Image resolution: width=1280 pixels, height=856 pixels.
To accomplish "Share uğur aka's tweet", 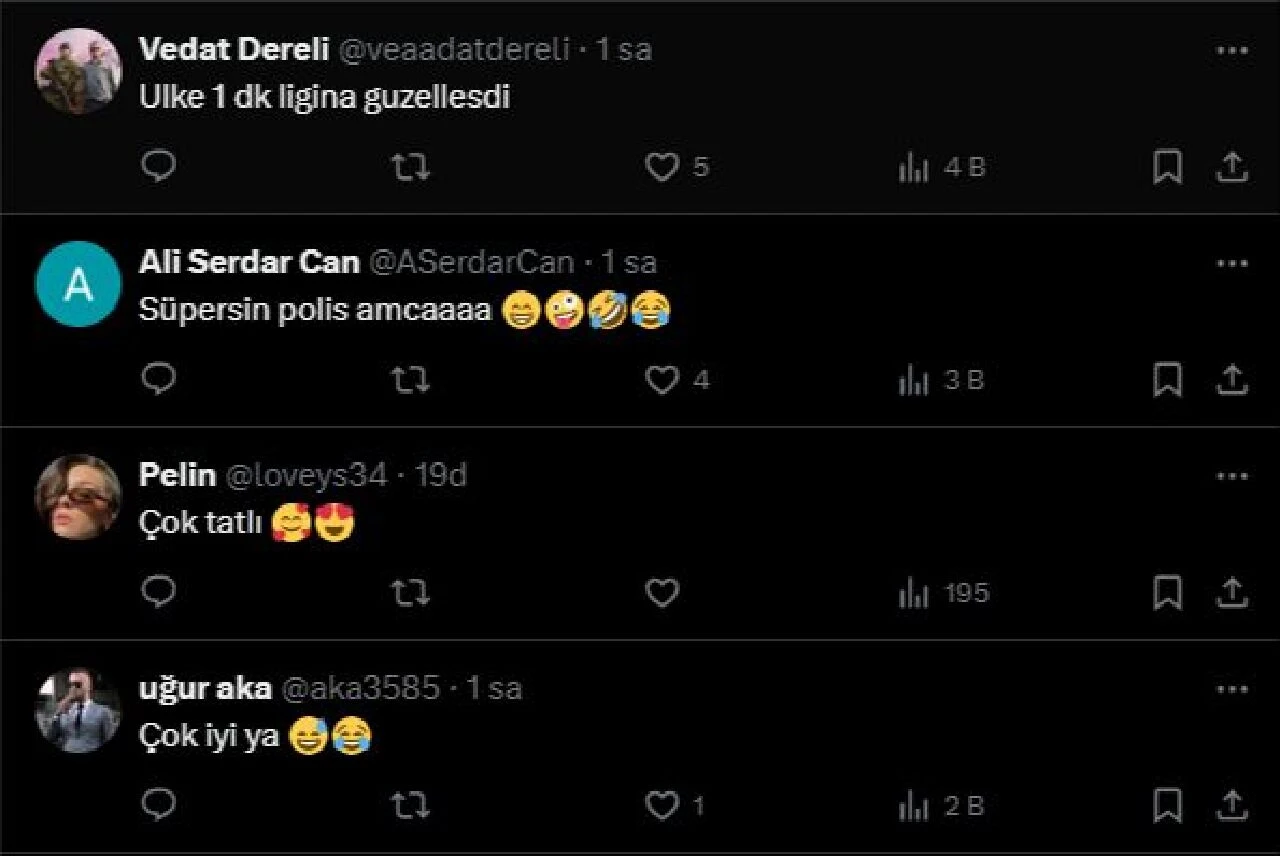I will click(1232, 806).
